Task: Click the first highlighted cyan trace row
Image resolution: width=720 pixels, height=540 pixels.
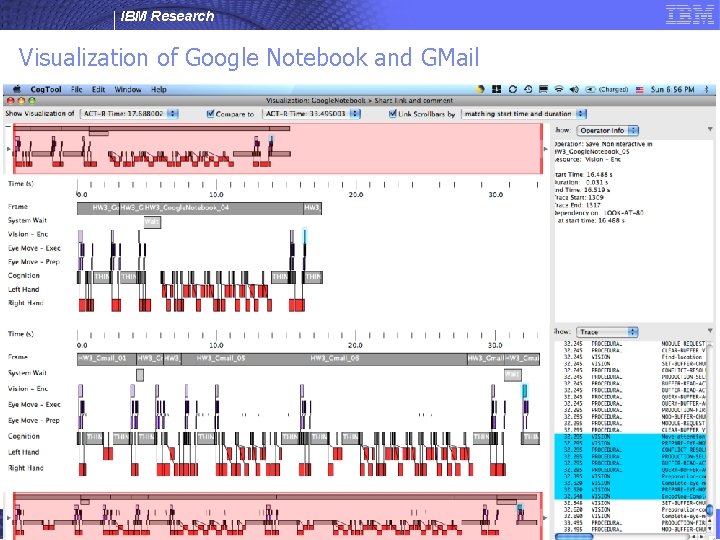Action: (x=631, y=437)
